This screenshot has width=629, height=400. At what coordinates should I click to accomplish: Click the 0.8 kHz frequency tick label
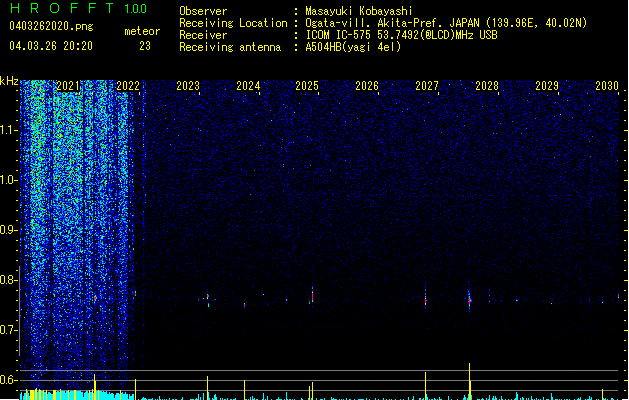[8, 280]
